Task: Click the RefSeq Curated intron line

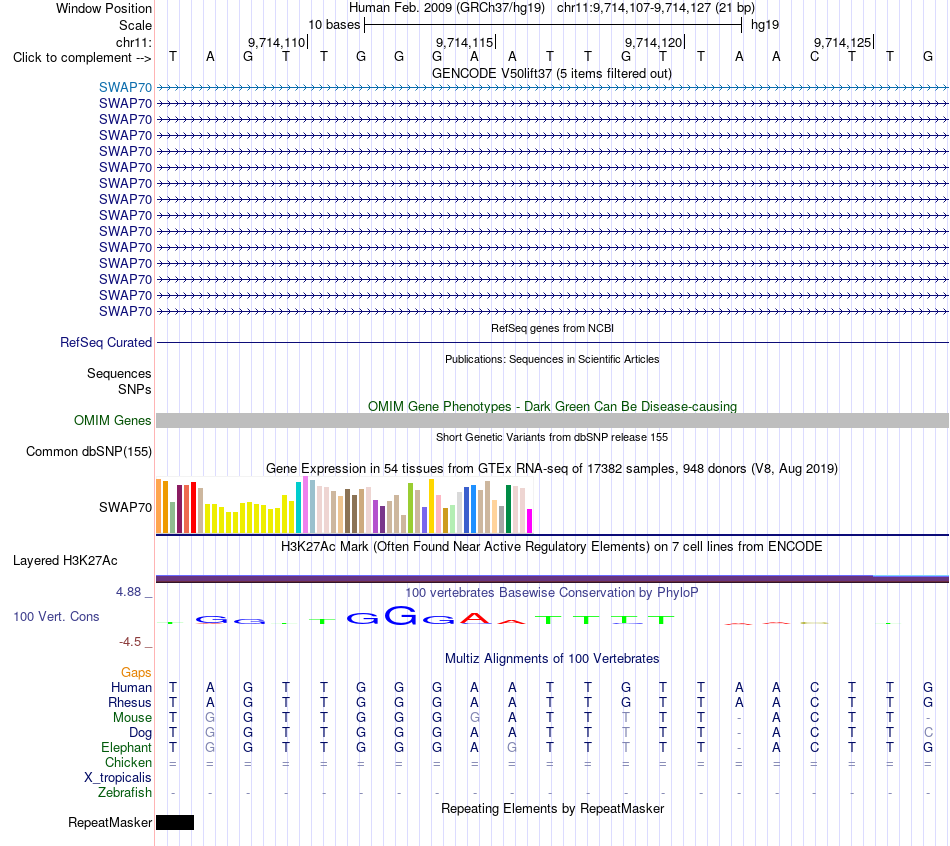Action: tap(552, 342)
